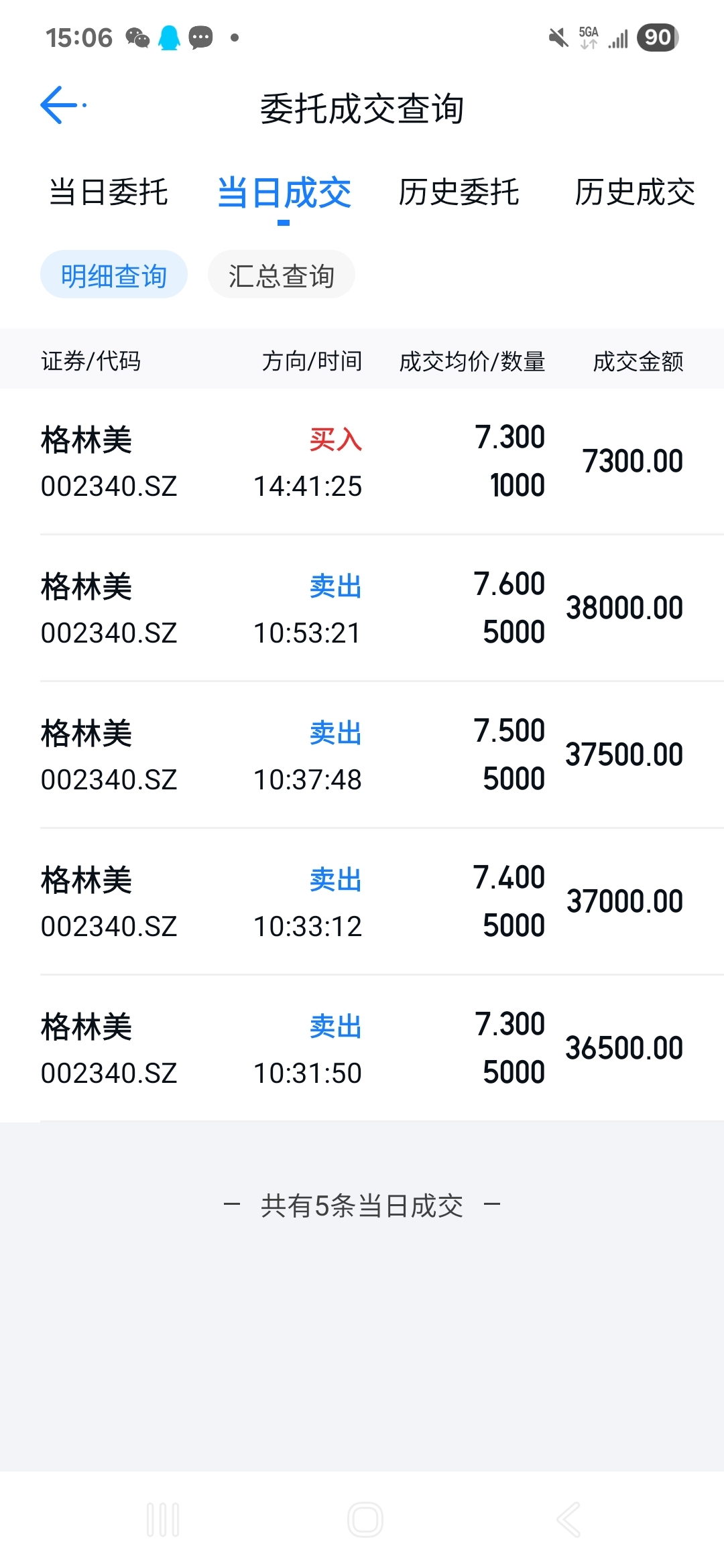Open the 卖出 trade at 10:33:12

(x=362, y=902)
